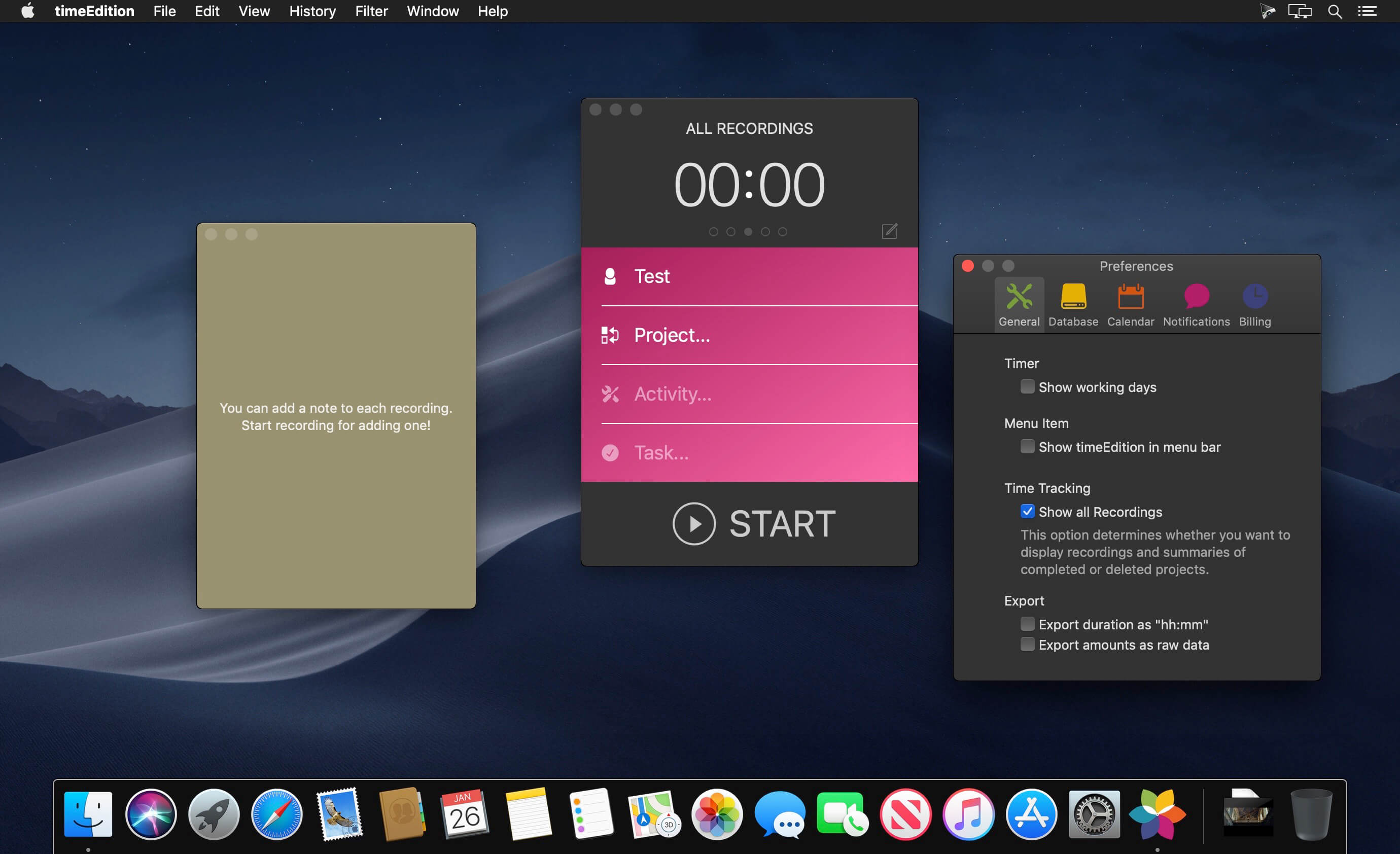The height and width of the screenshot is (854, 1400).
Task: Click the play circle icon beside START
Action: tap(694, 523)
